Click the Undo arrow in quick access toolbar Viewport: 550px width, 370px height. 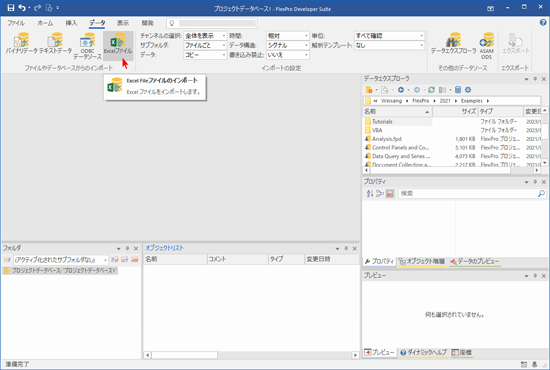22,8
